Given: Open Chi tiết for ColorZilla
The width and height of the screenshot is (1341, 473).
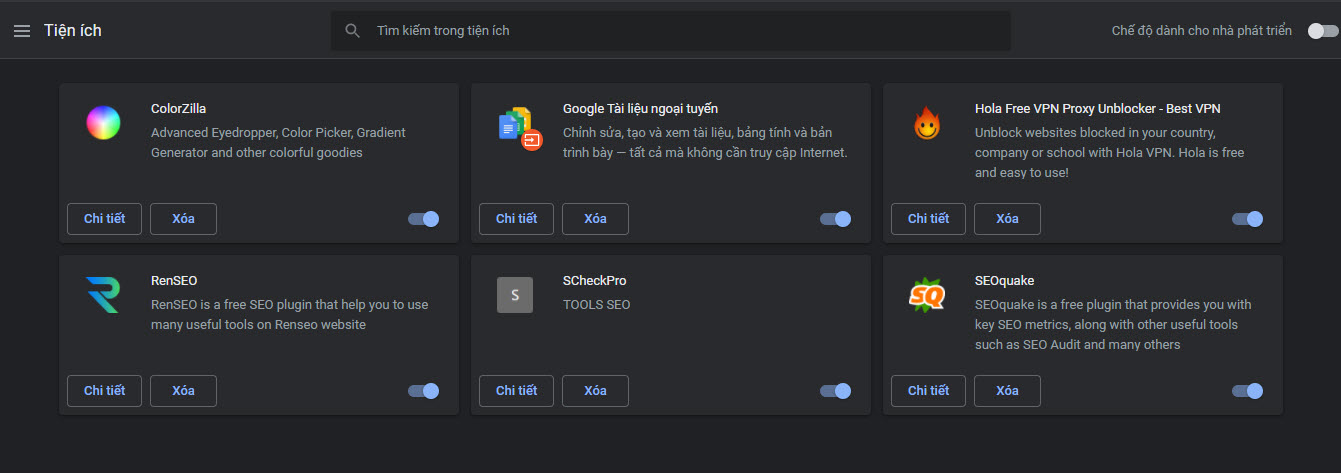Looking at the screenshot, I should click(104, 219).
